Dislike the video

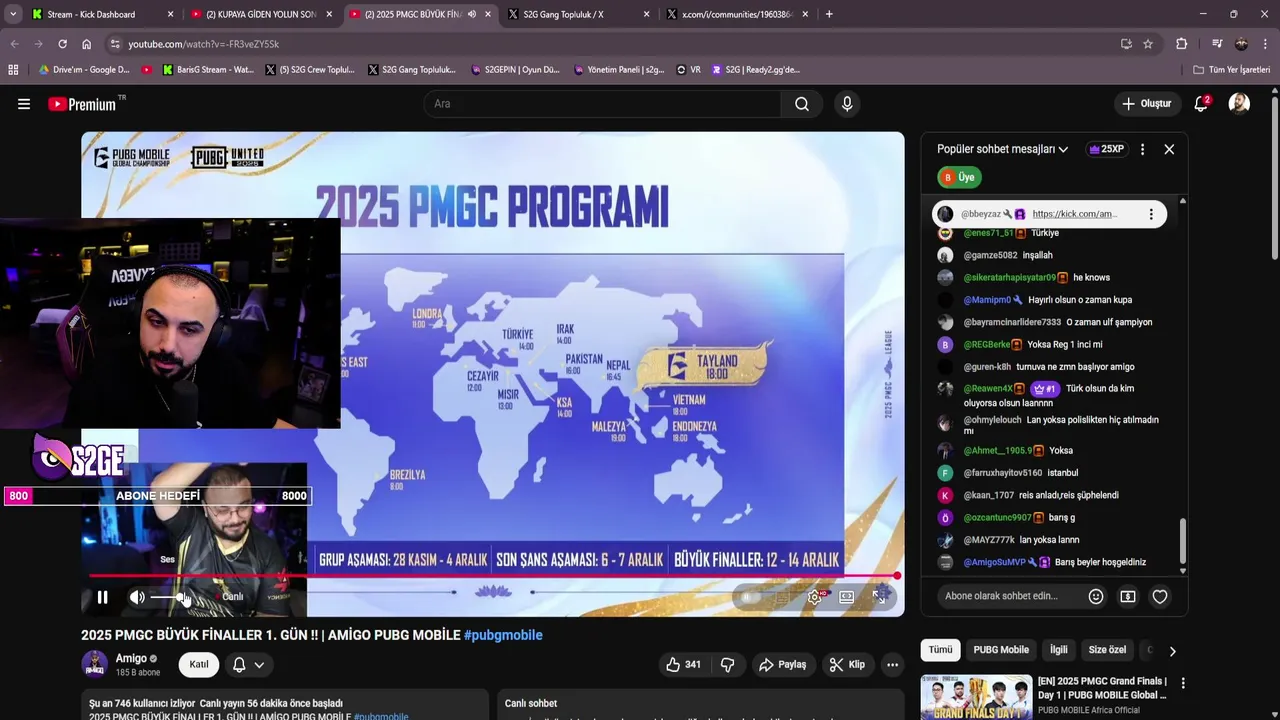pyautogui.click(x=728, y=664)
